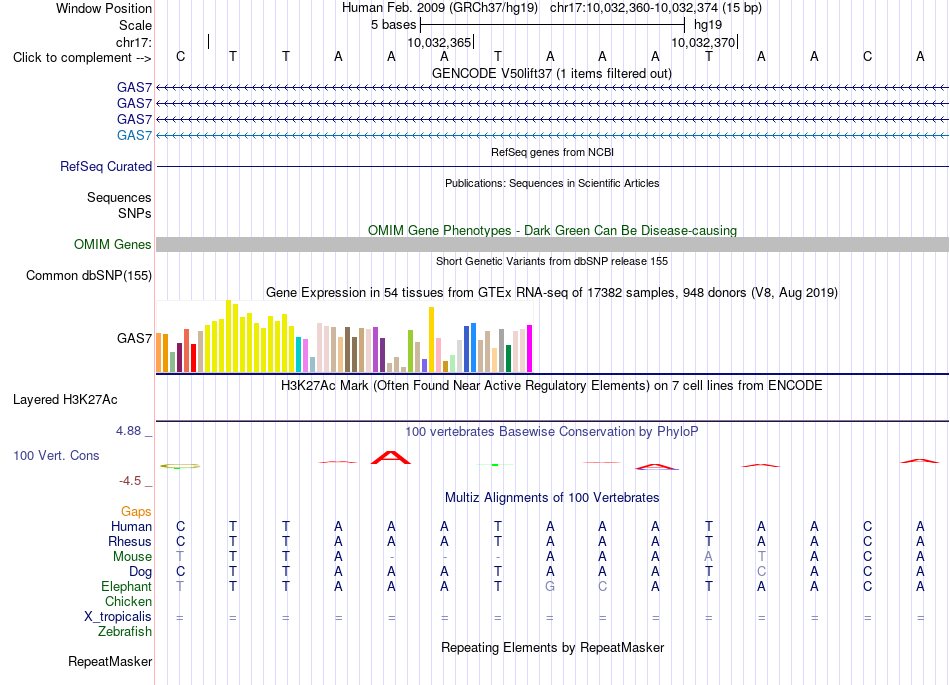Image resolution: width=950 pixels, height=685 pixels.
Task: Click the chr17: ruler label
Action: pyautogui.click(x=134, y=42)
